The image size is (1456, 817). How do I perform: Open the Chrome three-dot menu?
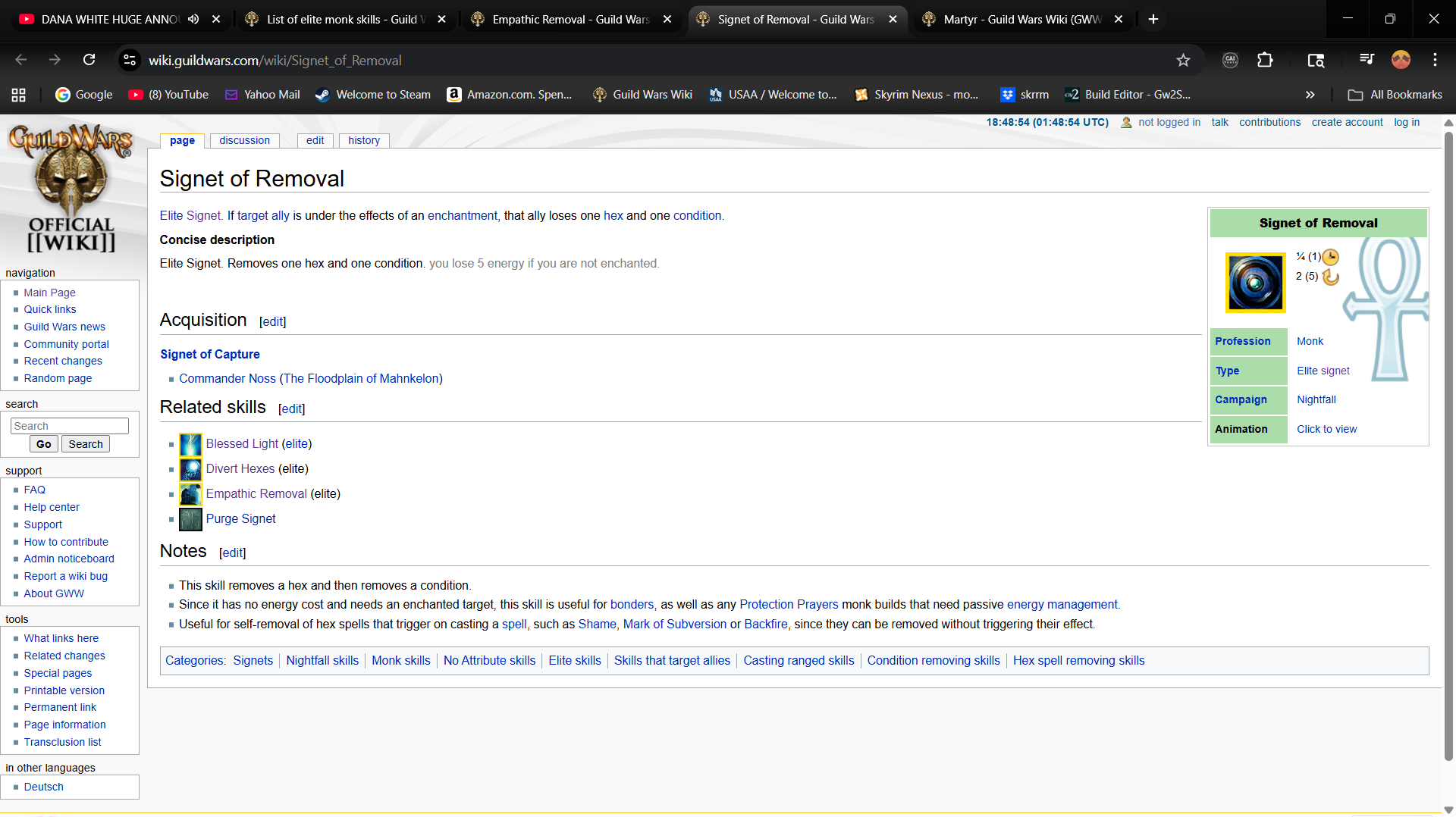[1435, 60]
